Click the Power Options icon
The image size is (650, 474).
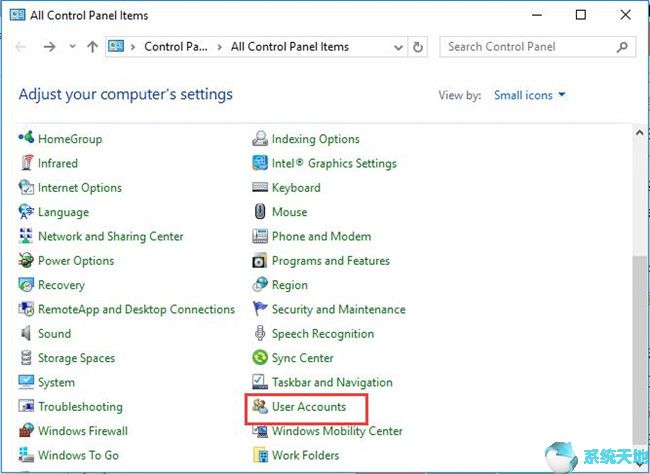(26, 260)
